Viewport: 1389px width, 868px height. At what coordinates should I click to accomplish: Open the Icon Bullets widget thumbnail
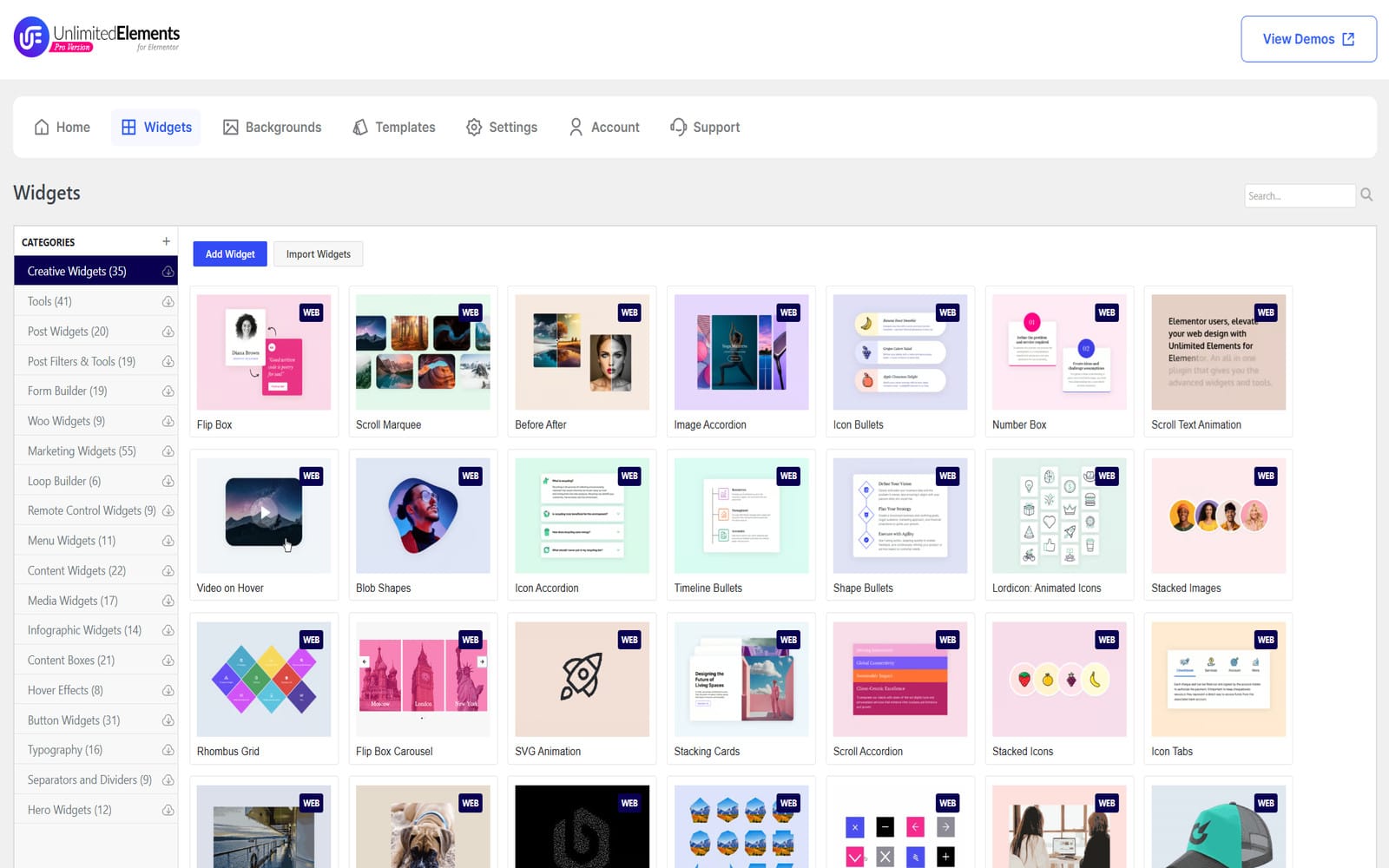(900, 352)
